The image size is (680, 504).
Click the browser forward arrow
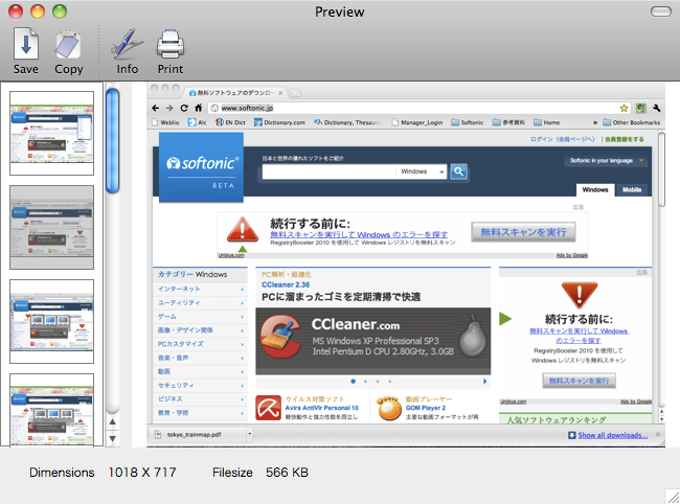pyautogui.click(x=170, y=108)
